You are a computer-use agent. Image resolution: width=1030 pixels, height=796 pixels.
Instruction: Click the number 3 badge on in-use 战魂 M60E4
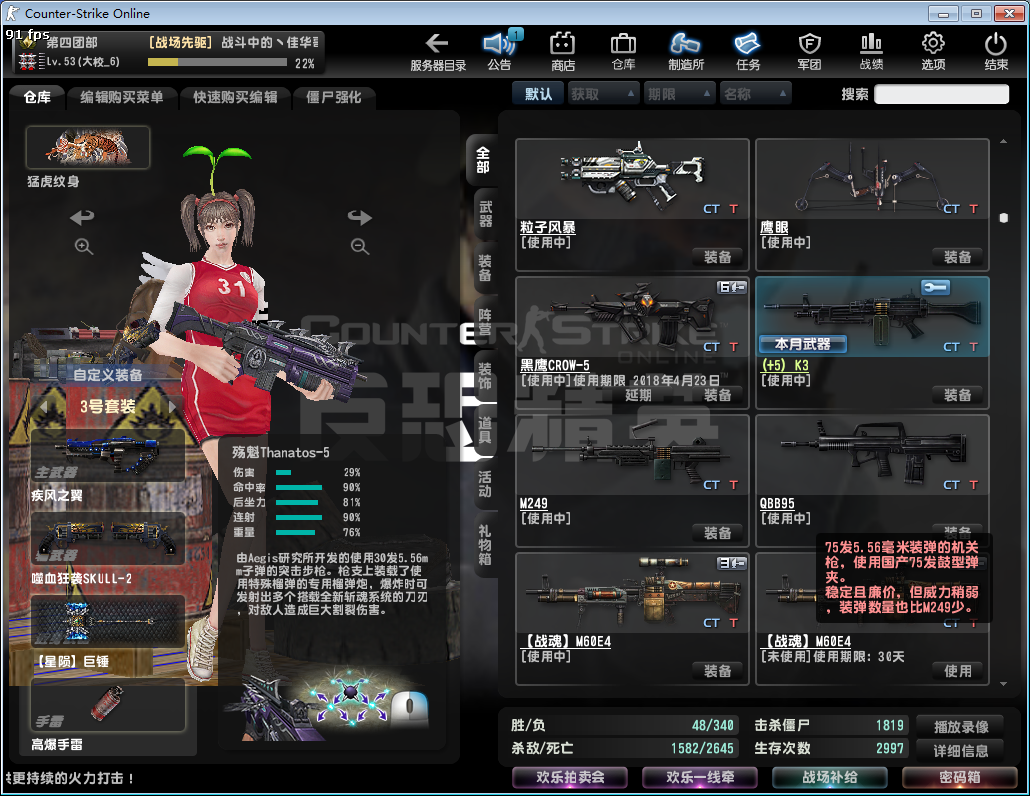[732, 563]
